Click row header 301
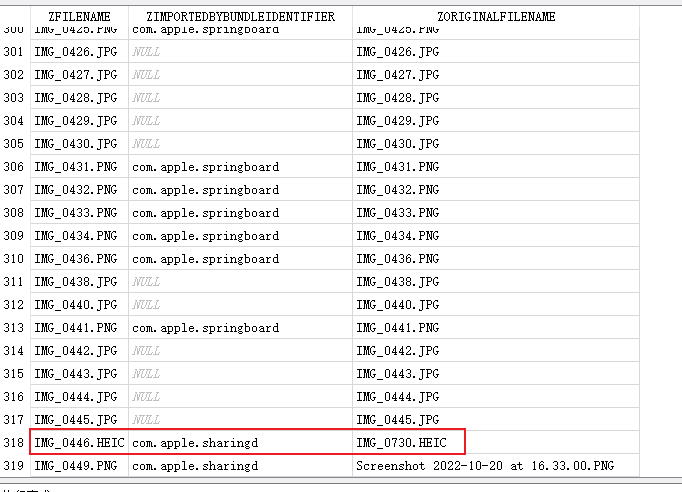This screenshot has height=492, width=682. (x=14, y=51)
